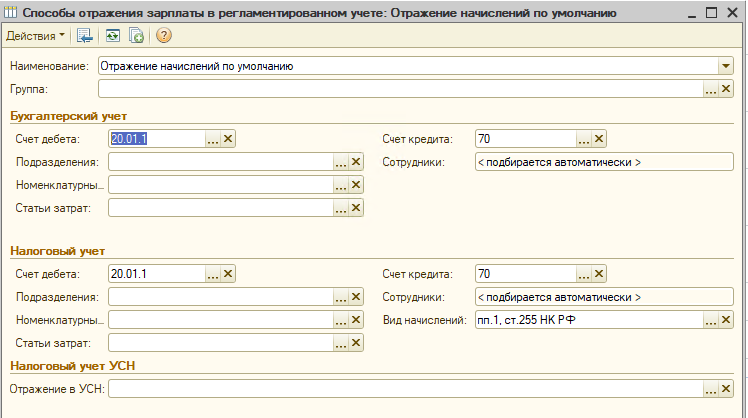The width and height of the screenshot is (748, 418).
Task: Click the reread (refresh) toolbar icon
Action: (x=111, y=35)
